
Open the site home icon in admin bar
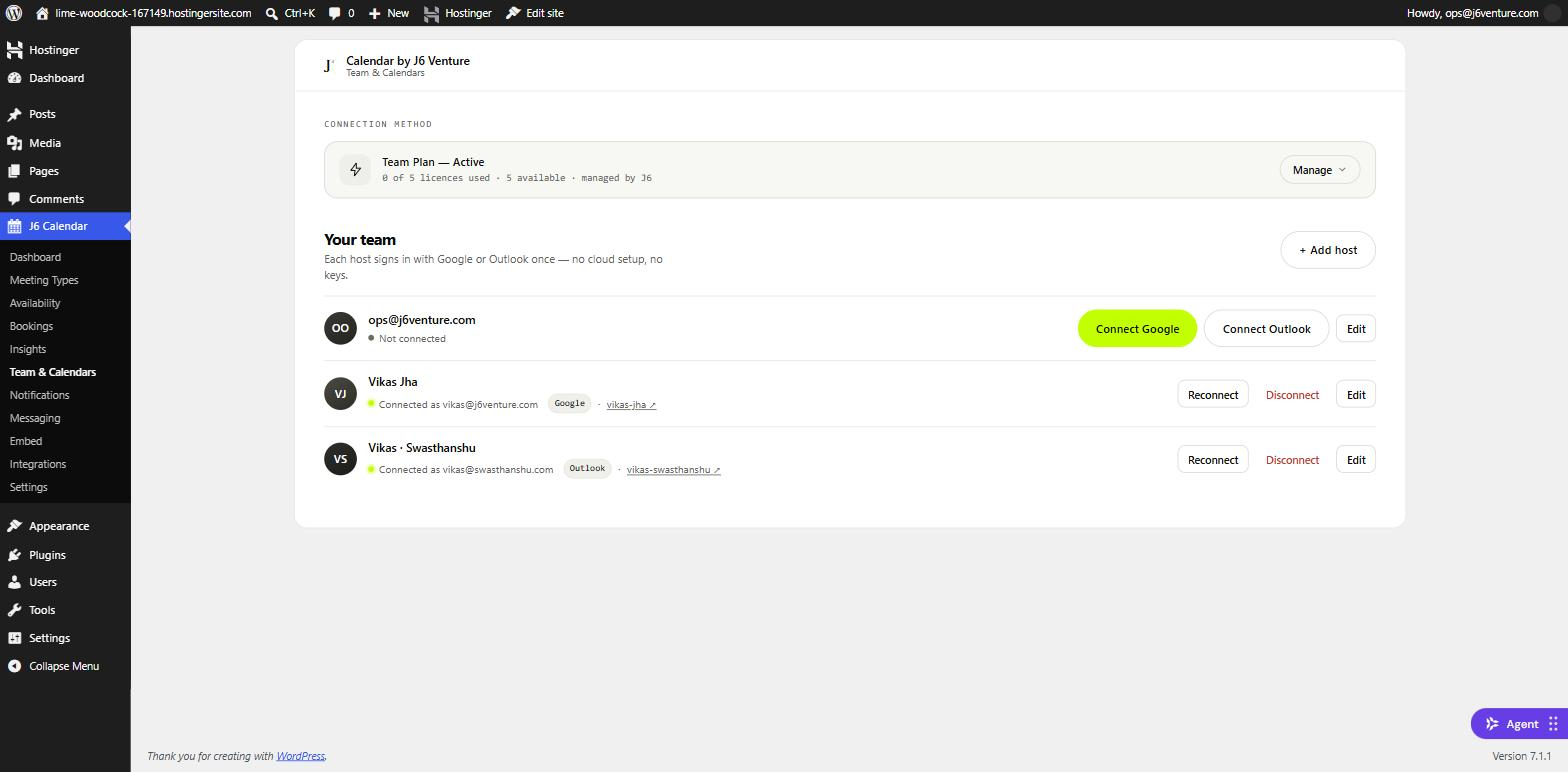tap(42, 13)
